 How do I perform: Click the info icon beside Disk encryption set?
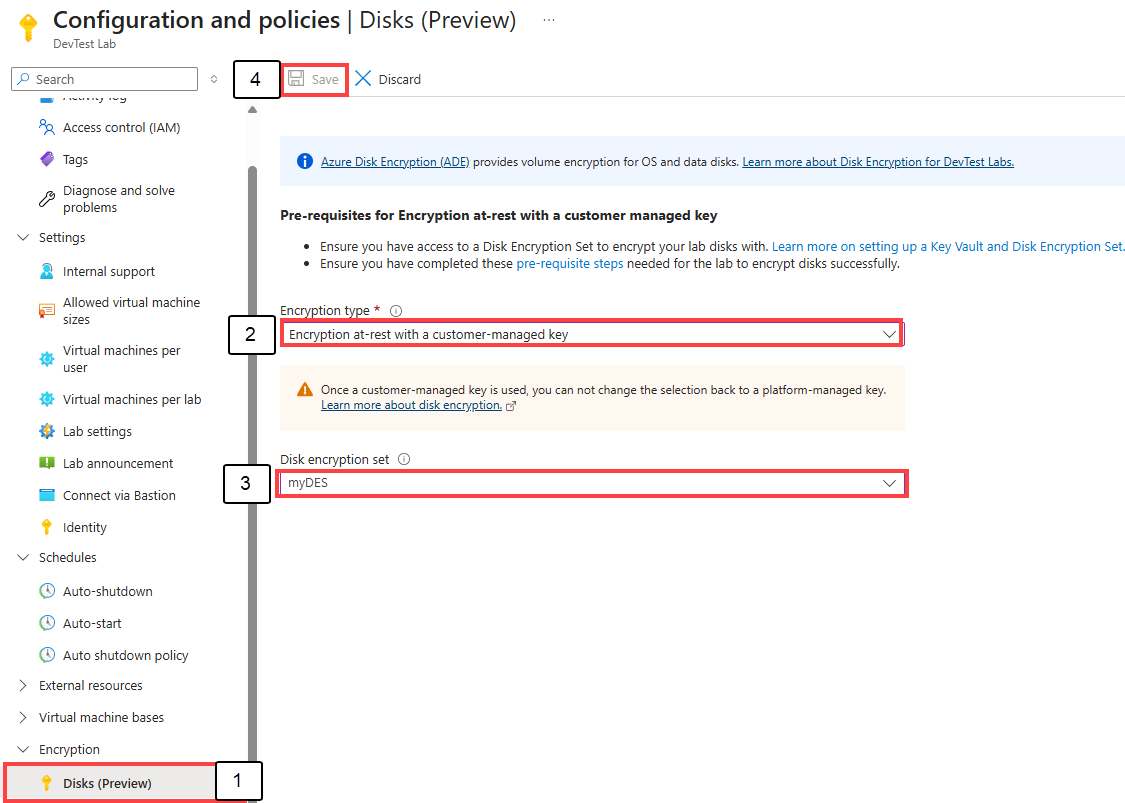pyautogui.click(x=404, y=459)
